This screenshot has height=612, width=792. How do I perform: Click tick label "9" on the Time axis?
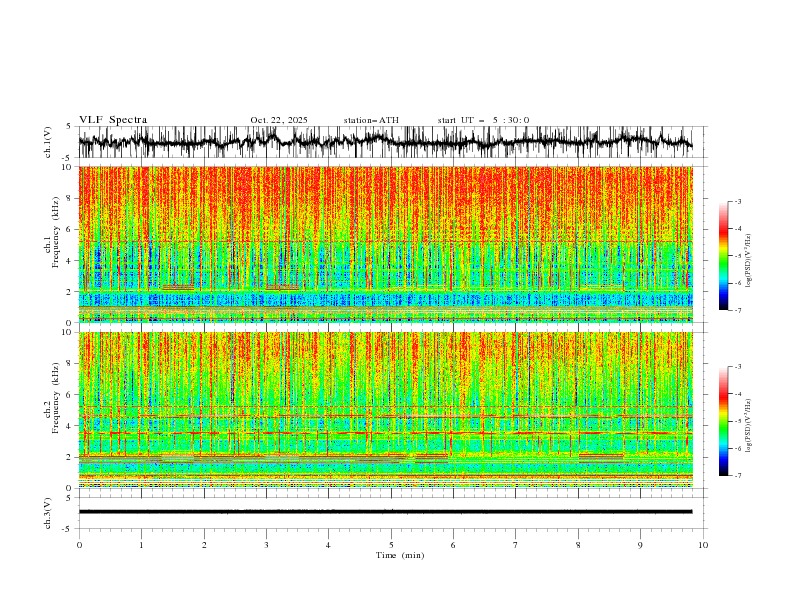click(640, 545)
